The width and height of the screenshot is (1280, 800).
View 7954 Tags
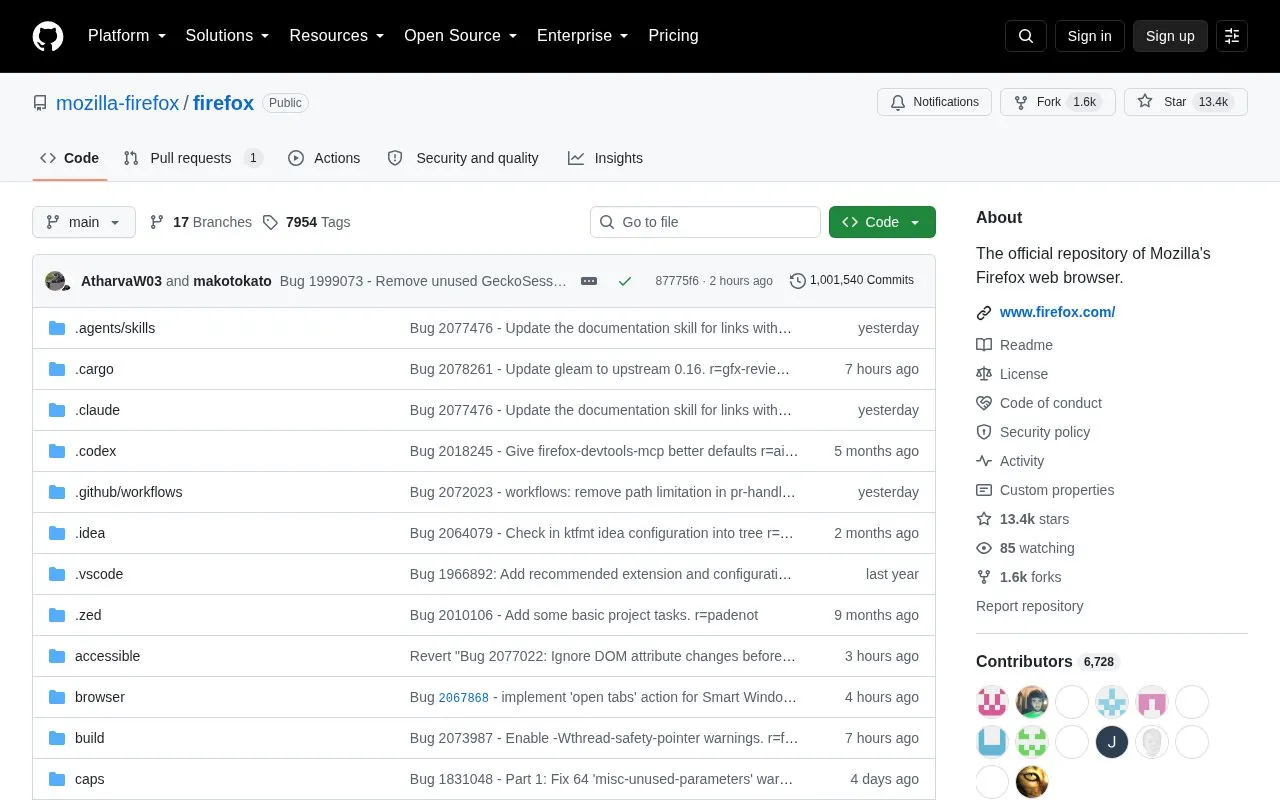tap(307, 222)
